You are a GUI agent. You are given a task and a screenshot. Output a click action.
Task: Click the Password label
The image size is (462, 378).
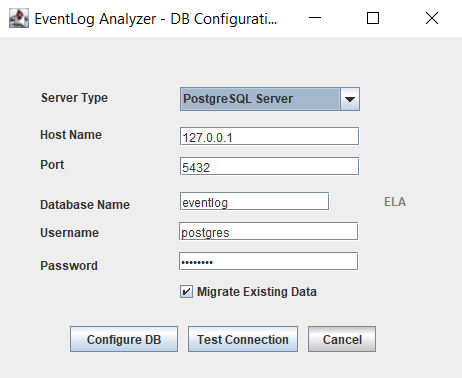click(69, 266)
